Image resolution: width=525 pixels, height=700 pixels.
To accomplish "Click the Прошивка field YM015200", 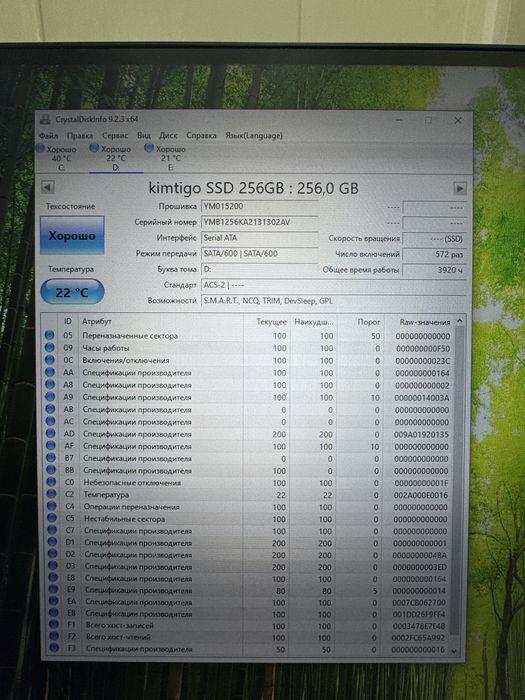I will [259, 206].
